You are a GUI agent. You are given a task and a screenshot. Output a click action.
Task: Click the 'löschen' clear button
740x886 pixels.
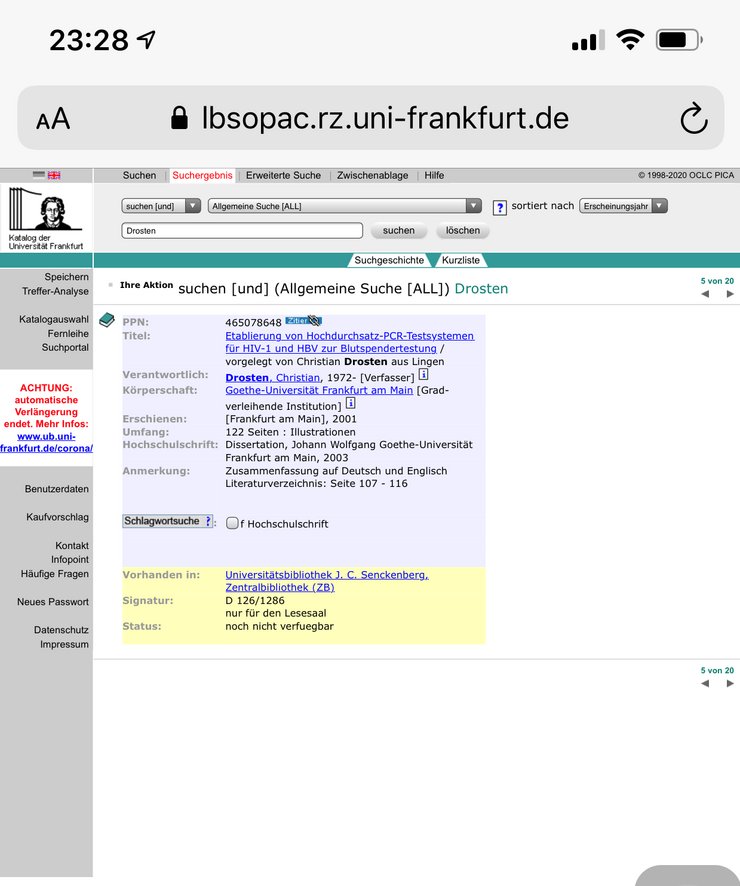463,231
